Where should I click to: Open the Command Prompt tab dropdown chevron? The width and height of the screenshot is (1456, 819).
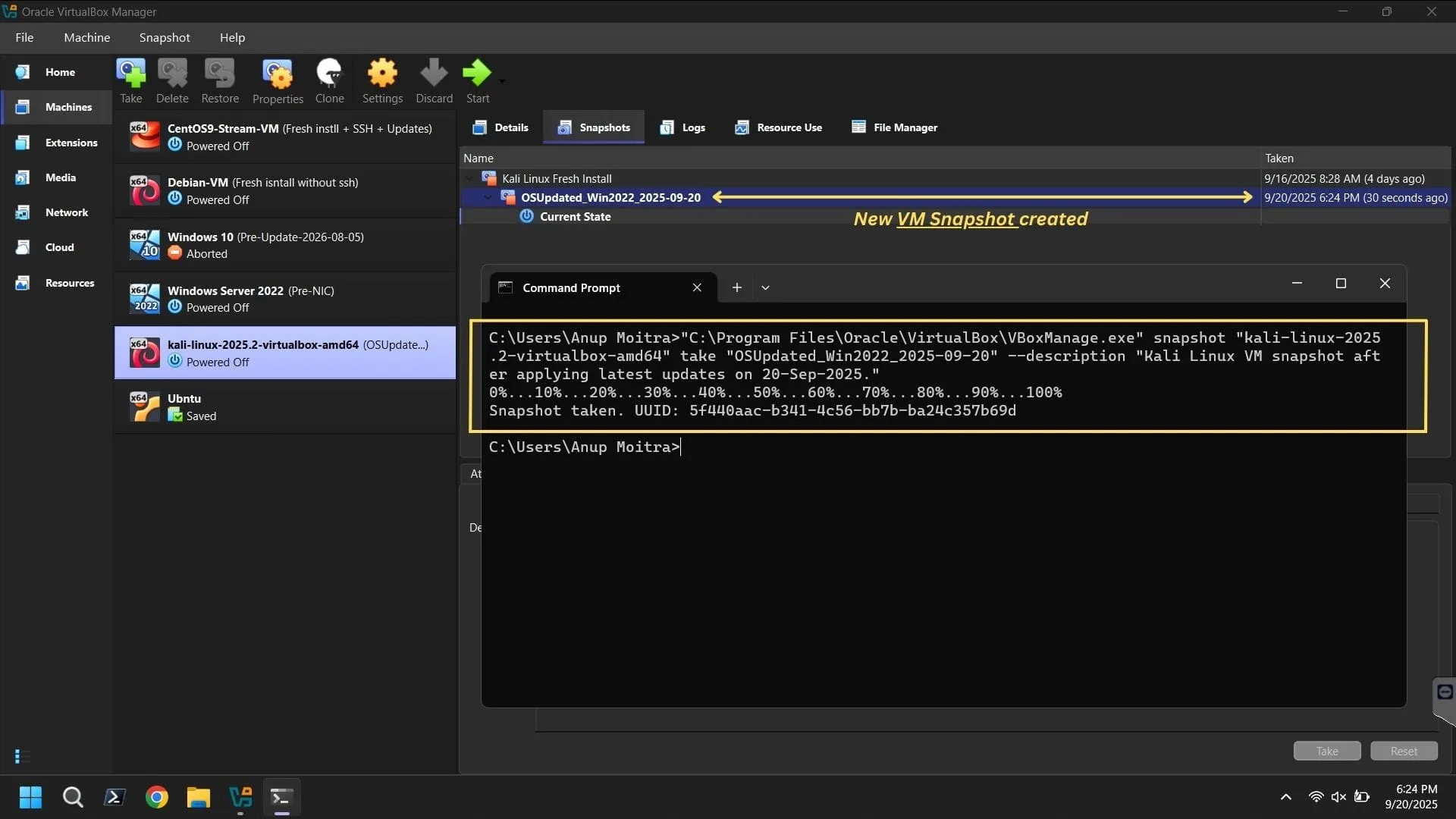point(766,287)
